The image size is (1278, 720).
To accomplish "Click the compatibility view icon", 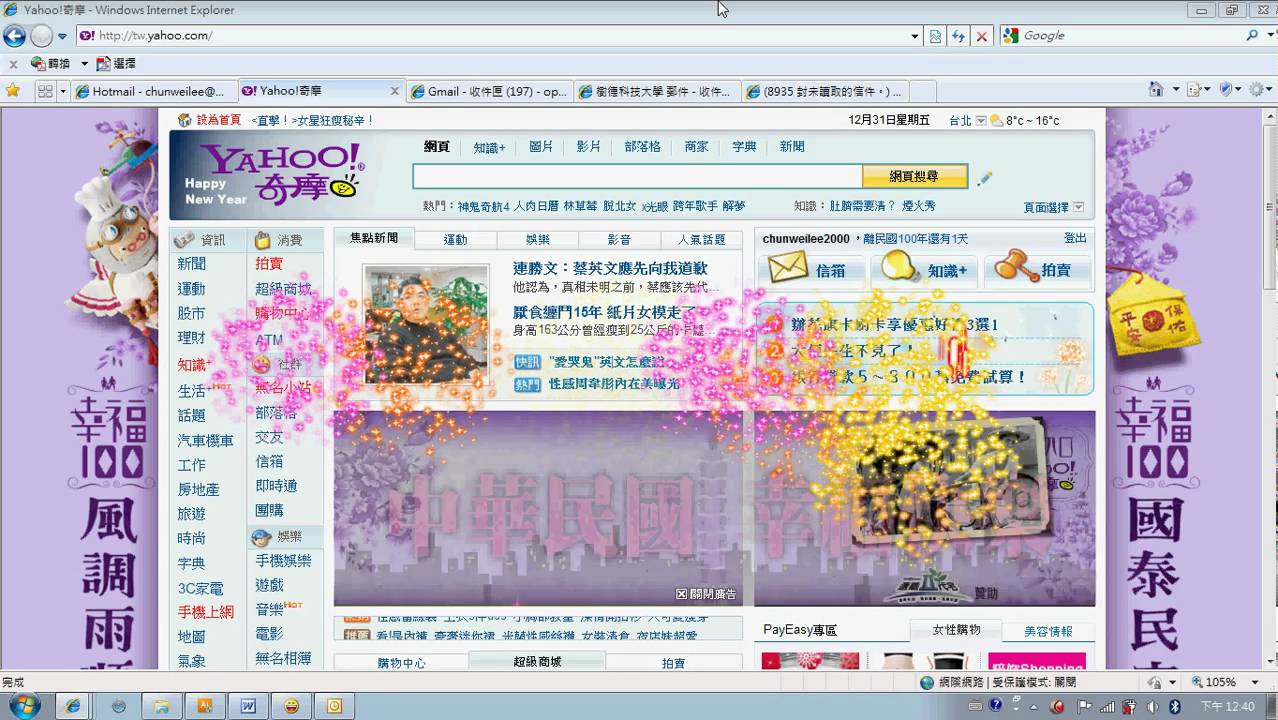I will [x=935, y=36].
